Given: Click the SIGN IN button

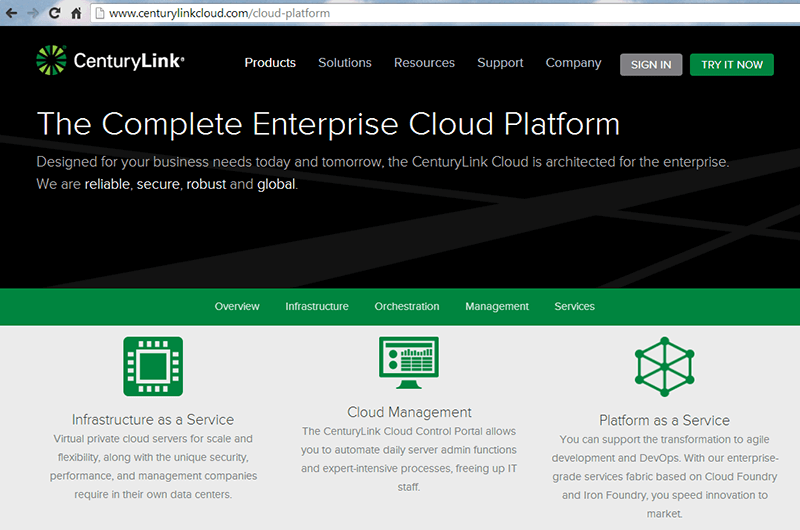Looking at the screenshot, I should click(651, 65).
